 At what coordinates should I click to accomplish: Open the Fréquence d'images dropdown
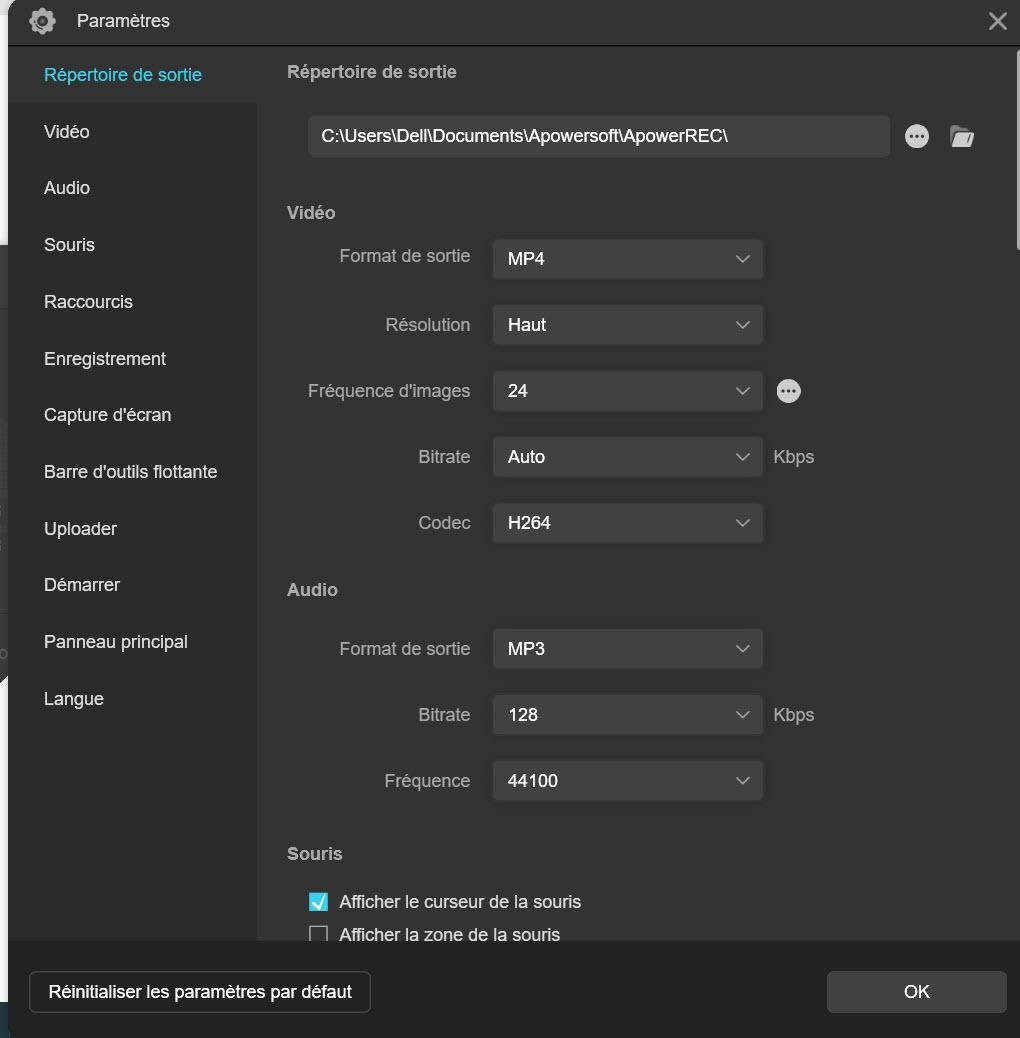click(x=628, y=391)
